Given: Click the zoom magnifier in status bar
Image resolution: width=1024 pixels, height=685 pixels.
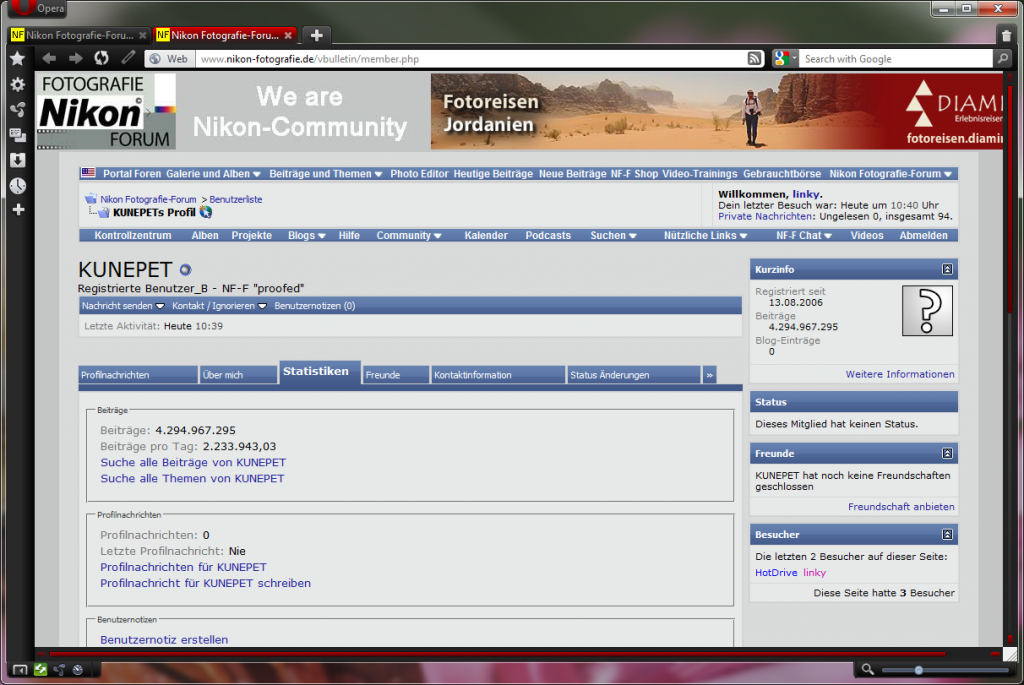Looking at the screenshot, I should pos(867,669).
